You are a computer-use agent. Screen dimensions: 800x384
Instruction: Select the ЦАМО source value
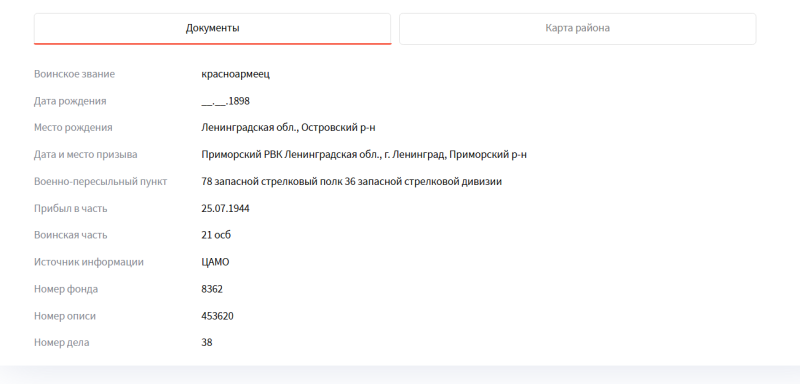(215, 262)
